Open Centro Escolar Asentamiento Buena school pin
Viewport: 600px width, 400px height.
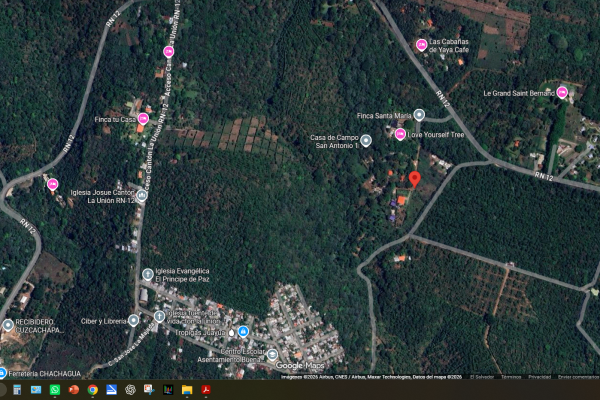pos(272,355)
